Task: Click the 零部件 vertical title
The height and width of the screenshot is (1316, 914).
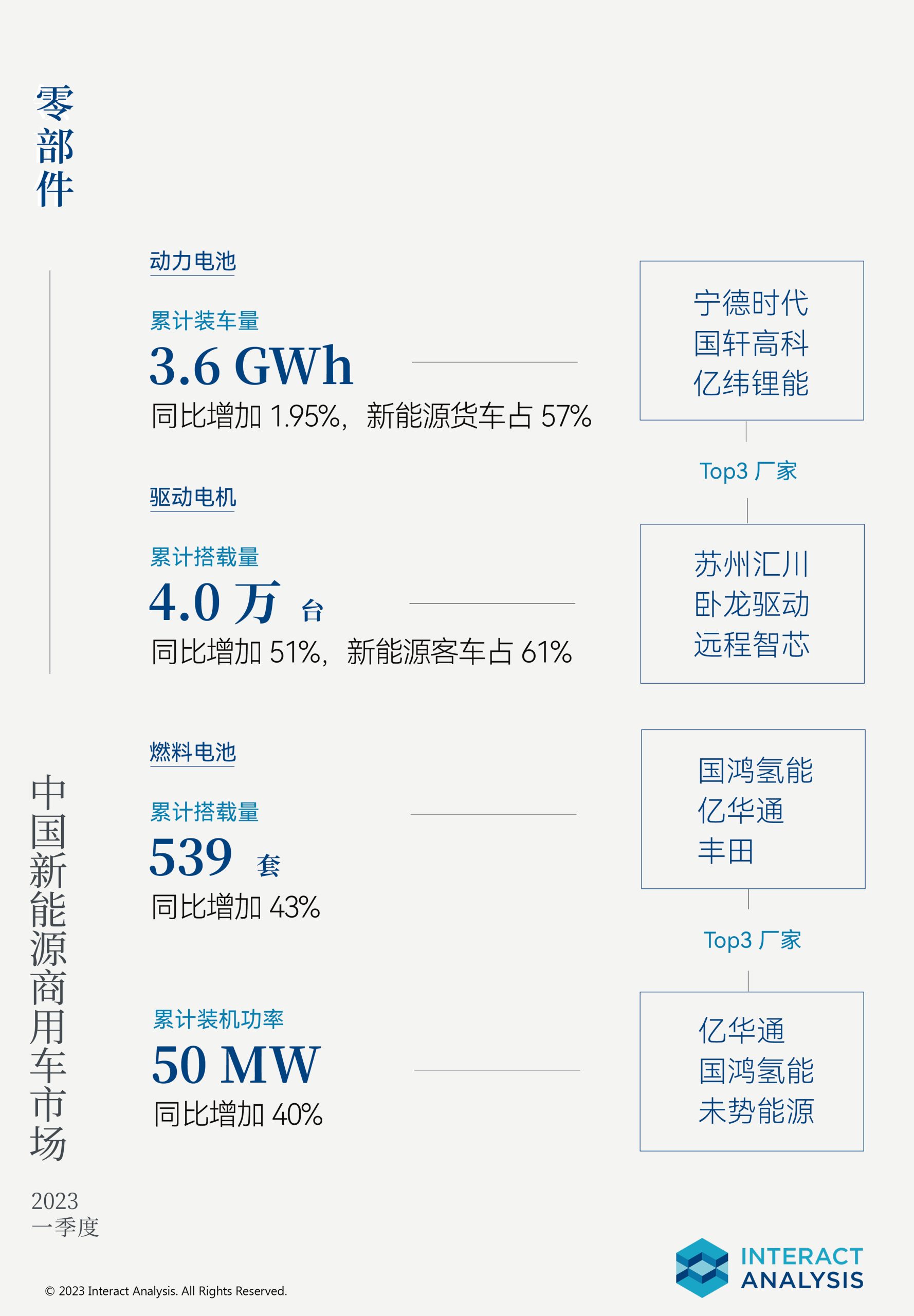Action: click(55, 146)
